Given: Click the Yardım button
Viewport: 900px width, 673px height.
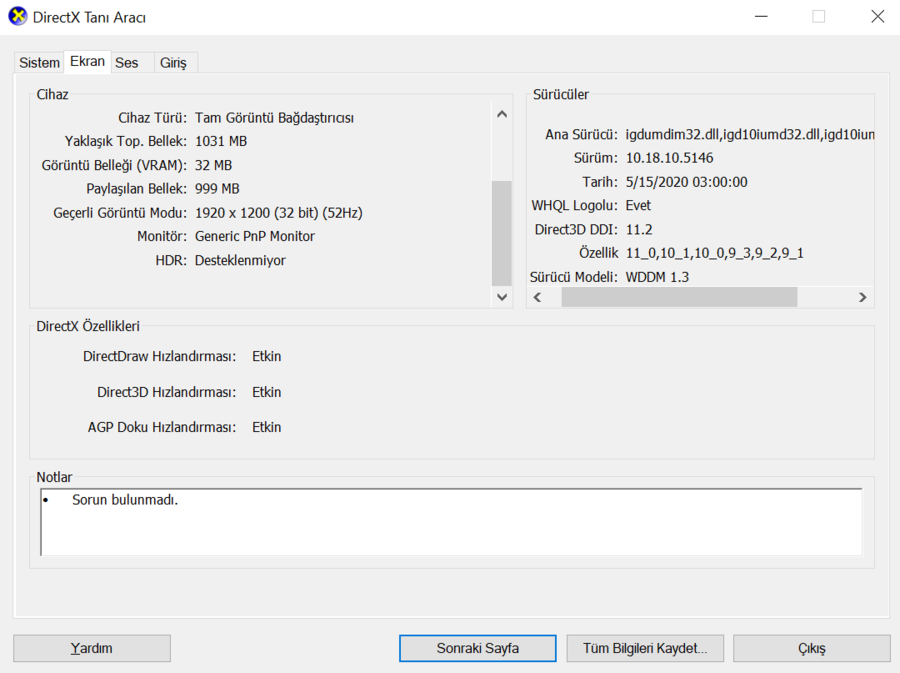Looking at the screenshot, I should click(x=92, y=648).
